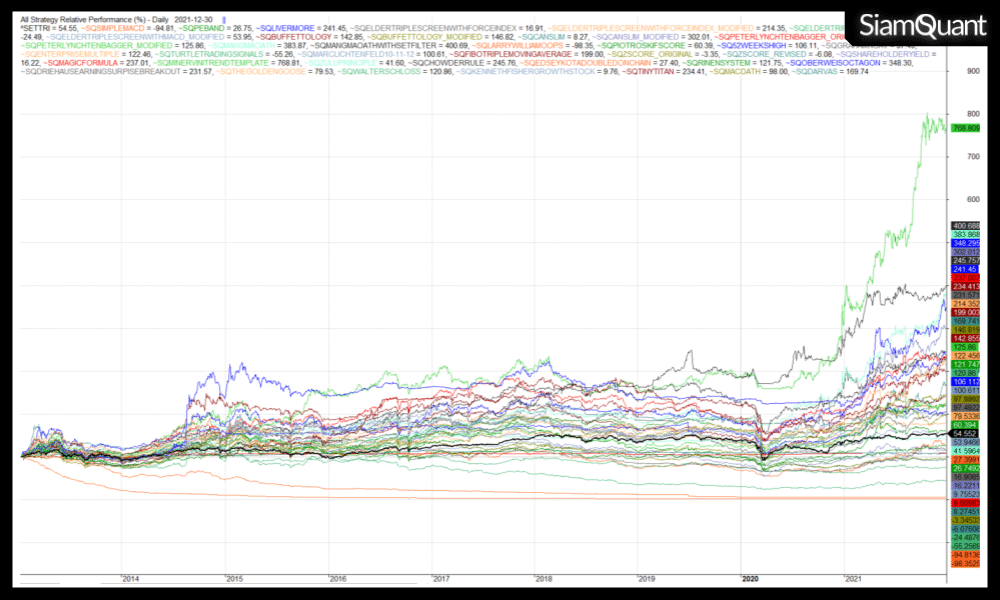Click the chart title 'All Strategy Relative Performance'

coord(72,19)
